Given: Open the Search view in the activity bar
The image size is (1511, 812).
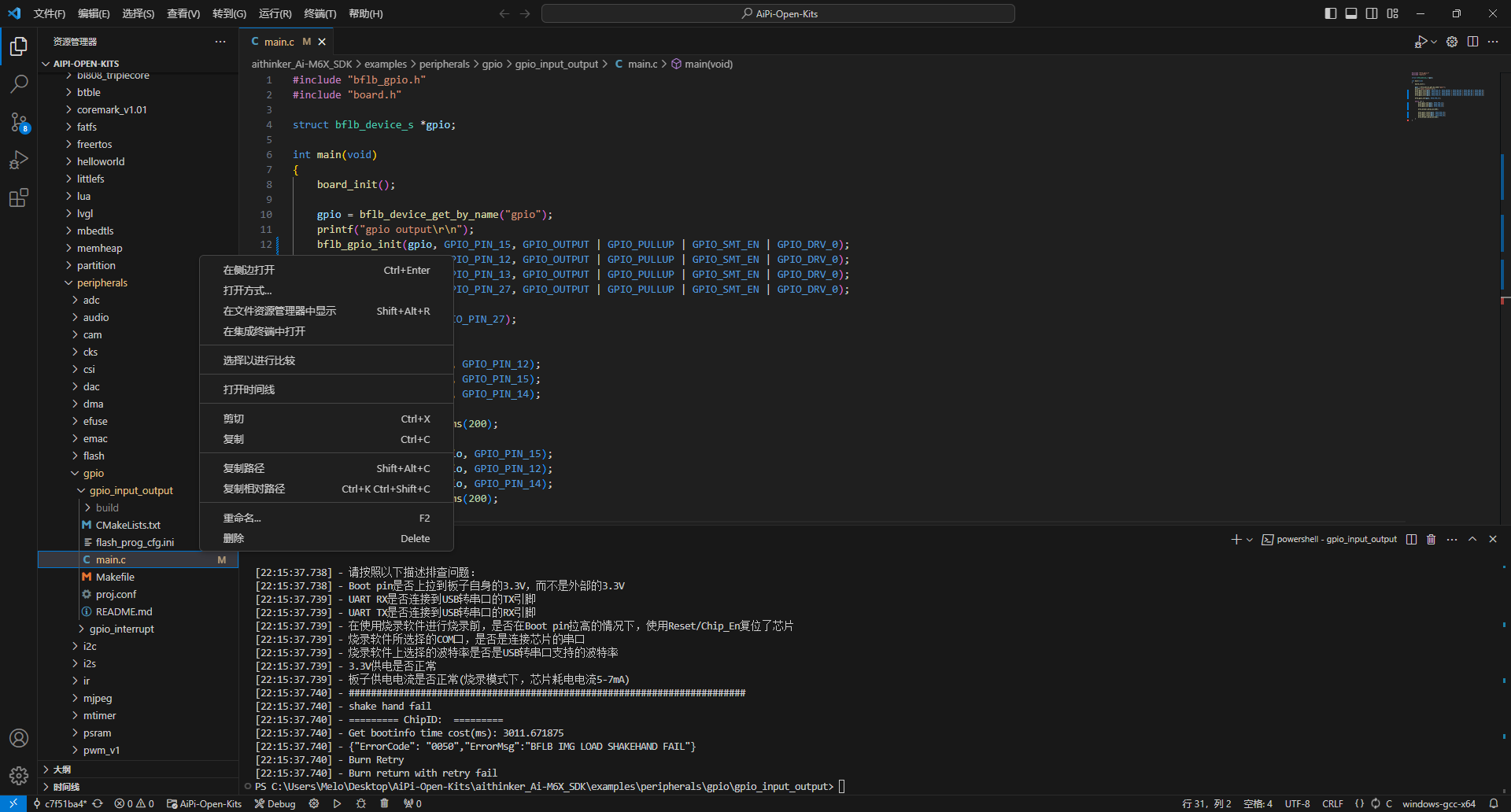Looking at the screenshot, I should 19,83.
